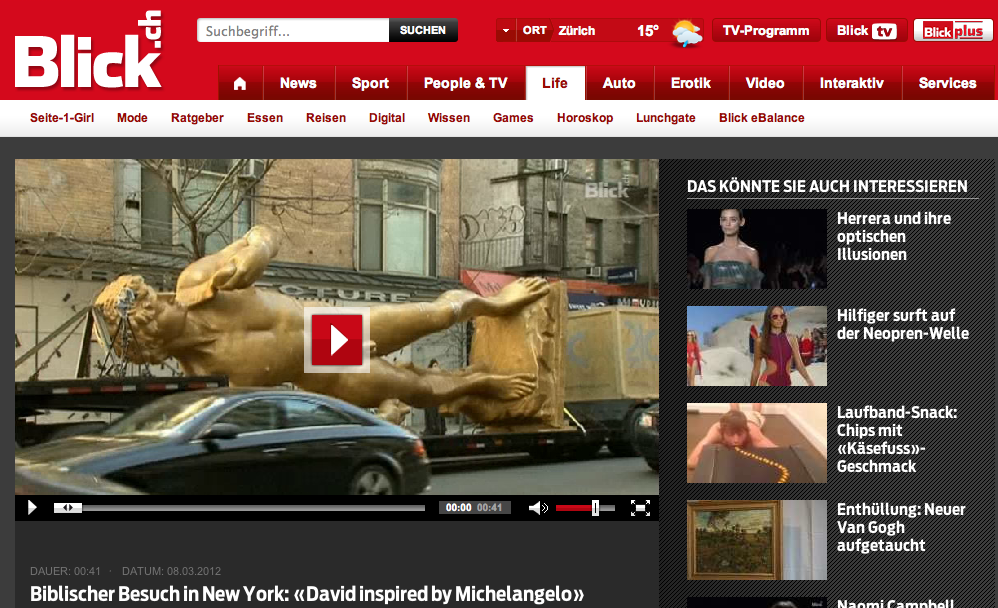Open 'Enthüllung: Neuer Van Gogh aufgetaucht'
This screenshot has width=998, height=608.
coord(901,527)
